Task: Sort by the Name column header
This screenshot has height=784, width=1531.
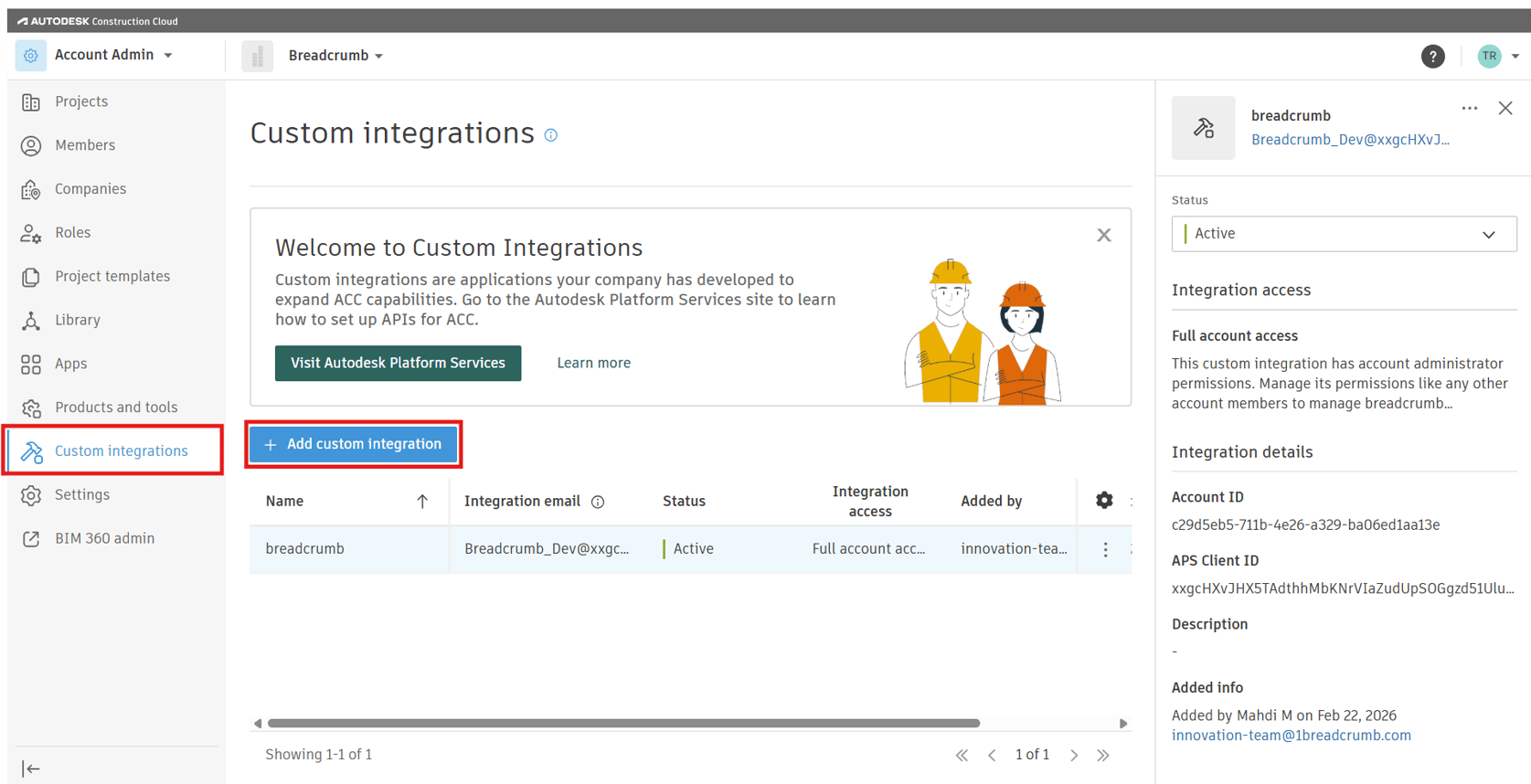Action: click(284, 501)
